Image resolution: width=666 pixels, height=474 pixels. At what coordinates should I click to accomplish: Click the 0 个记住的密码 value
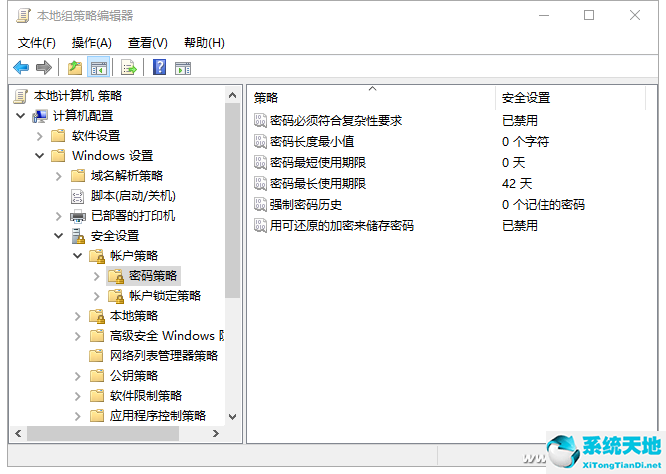(543, 205)
